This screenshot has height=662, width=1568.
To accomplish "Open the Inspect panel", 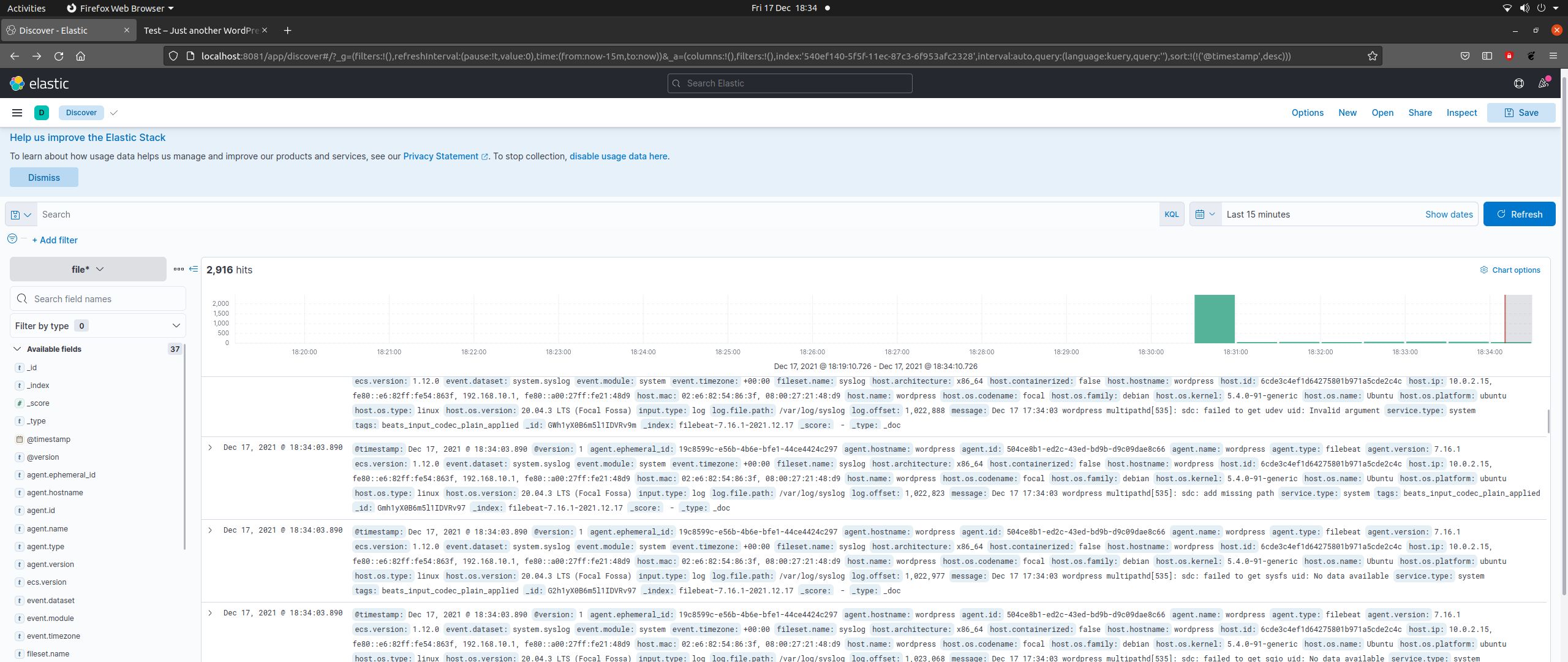I will pos(1461,113).
